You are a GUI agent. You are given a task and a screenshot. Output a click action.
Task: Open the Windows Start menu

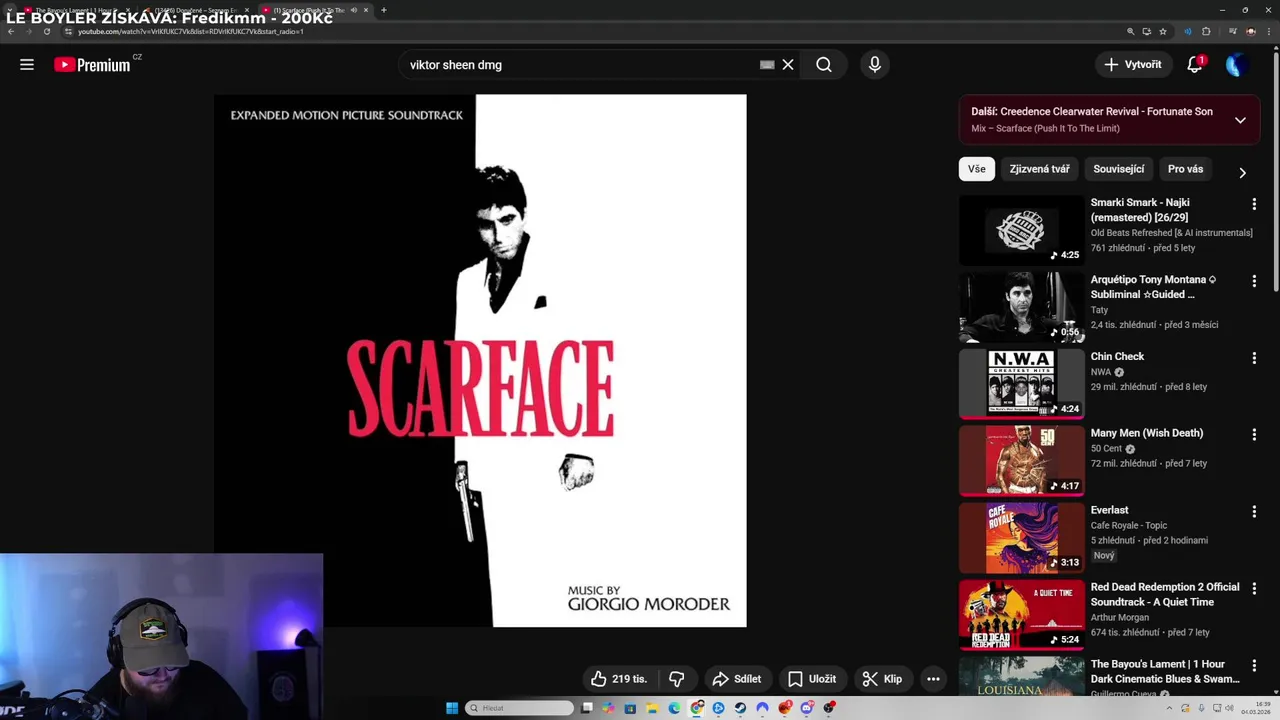452,708
